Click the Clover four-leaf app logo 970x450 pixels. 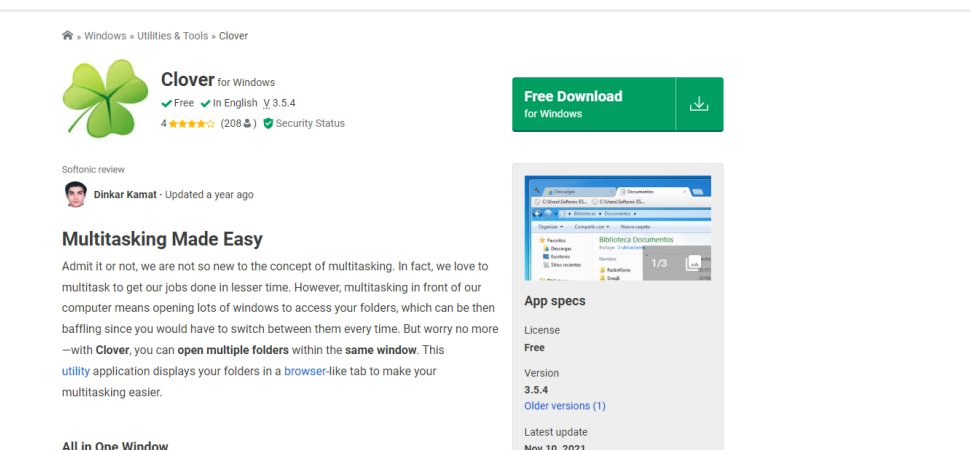pyautogui.click(x=105, y=98)
